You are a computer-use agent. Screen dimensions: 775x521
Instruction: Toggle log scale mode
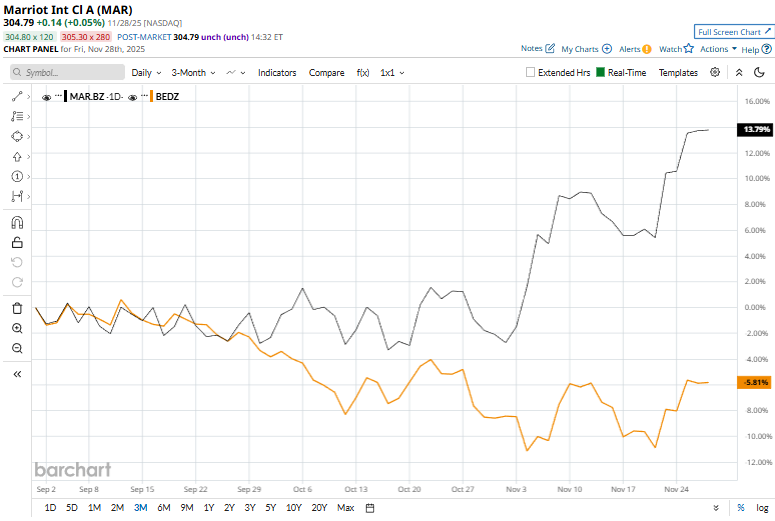[x=762, y=508]
